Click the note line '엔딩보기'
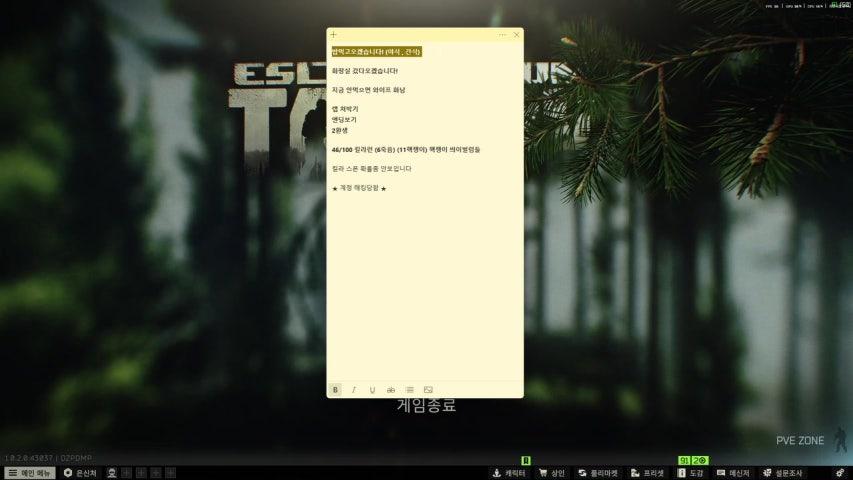This screenshot has height=480, width=853. pos(344,120)
